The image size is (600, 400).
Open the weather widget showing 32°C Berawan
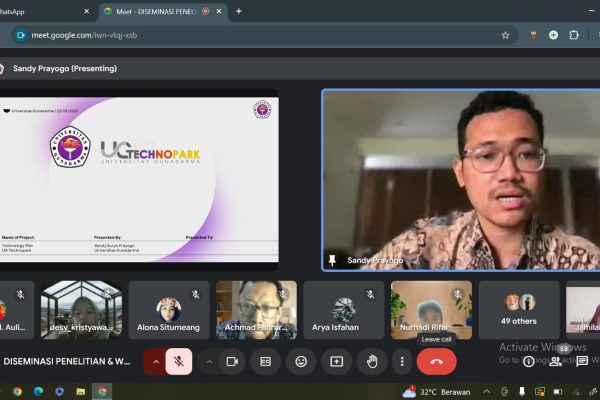pyautogui.click(x=436, y=392)
